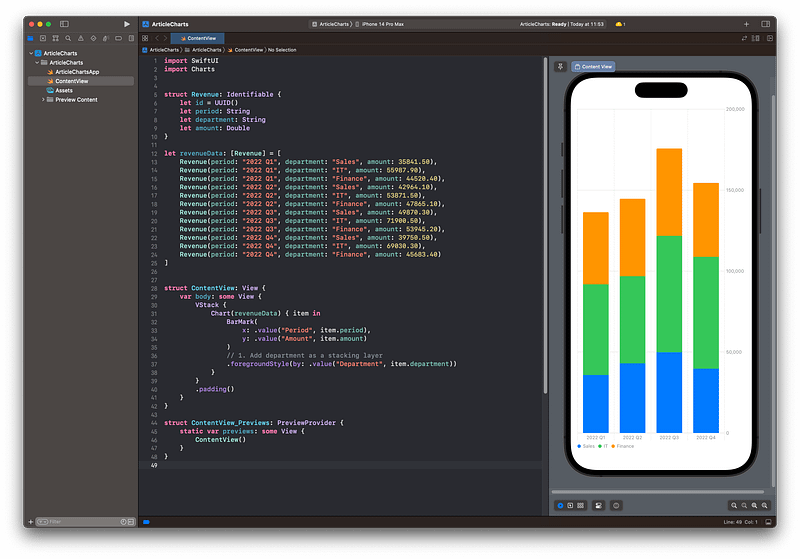Open the No Selection symbol menu
The height and width of the screenshot is (559, 800).
pos(282,50)
